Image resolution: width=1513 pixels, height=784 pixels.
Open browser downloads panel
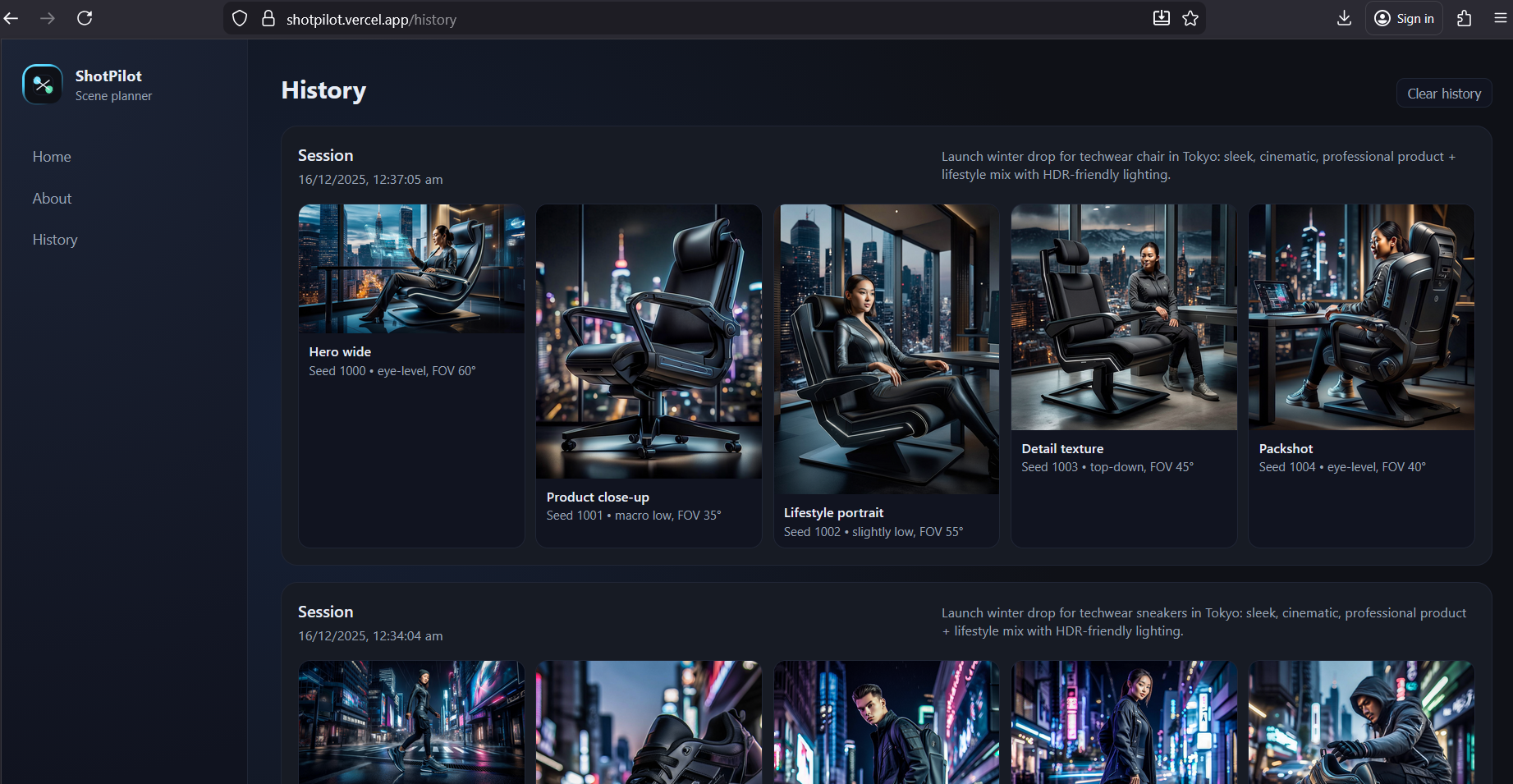pos(1344,18)
